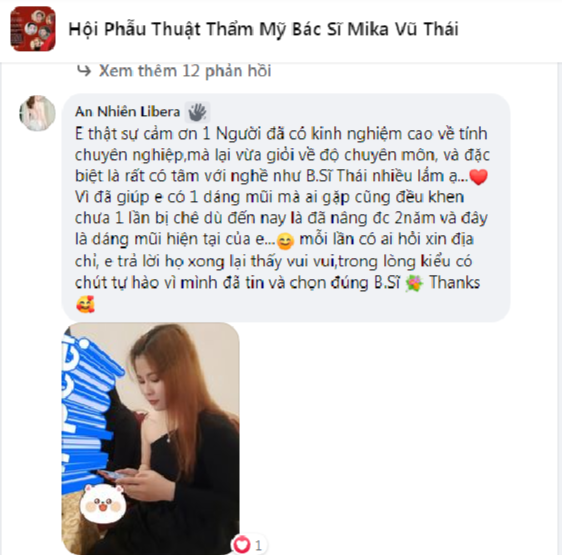Open the group's red profile picture
Viewport: 562px width, 555px height.
click(33, 29)
